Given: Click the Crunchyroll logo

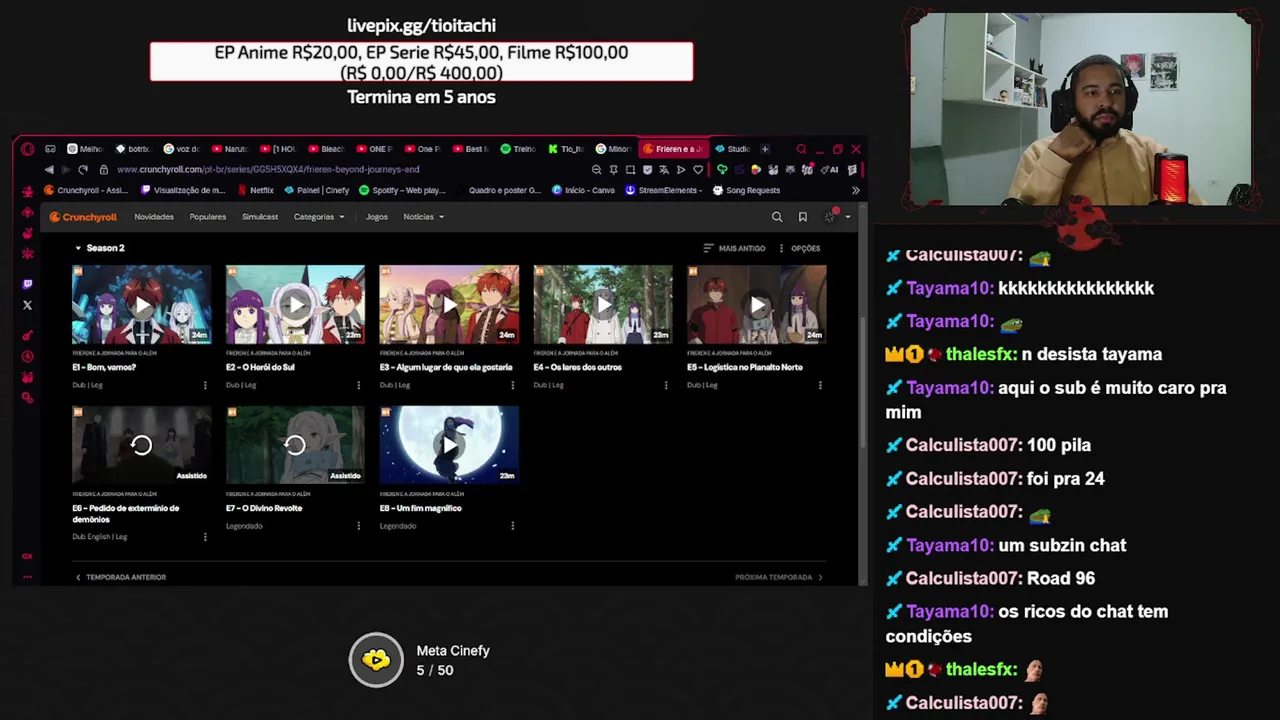Looking at the screenshot, I should [84, 217].
